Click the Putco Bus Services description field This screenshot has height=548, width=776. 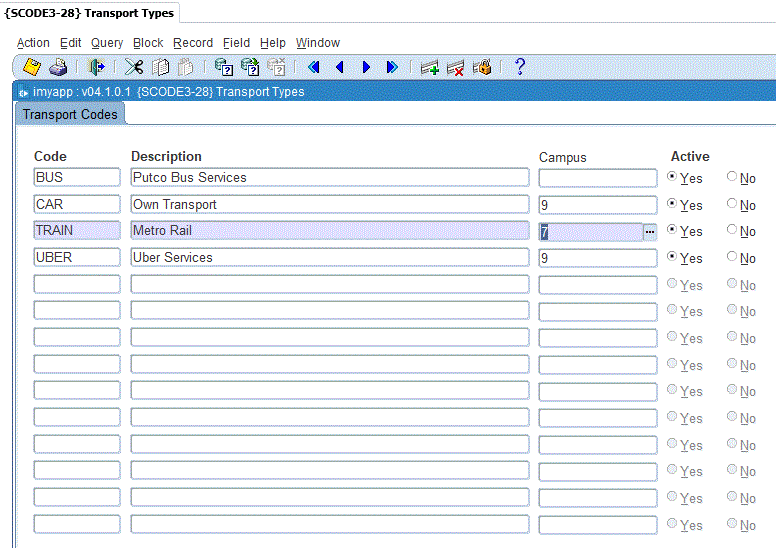click(329, 178)
